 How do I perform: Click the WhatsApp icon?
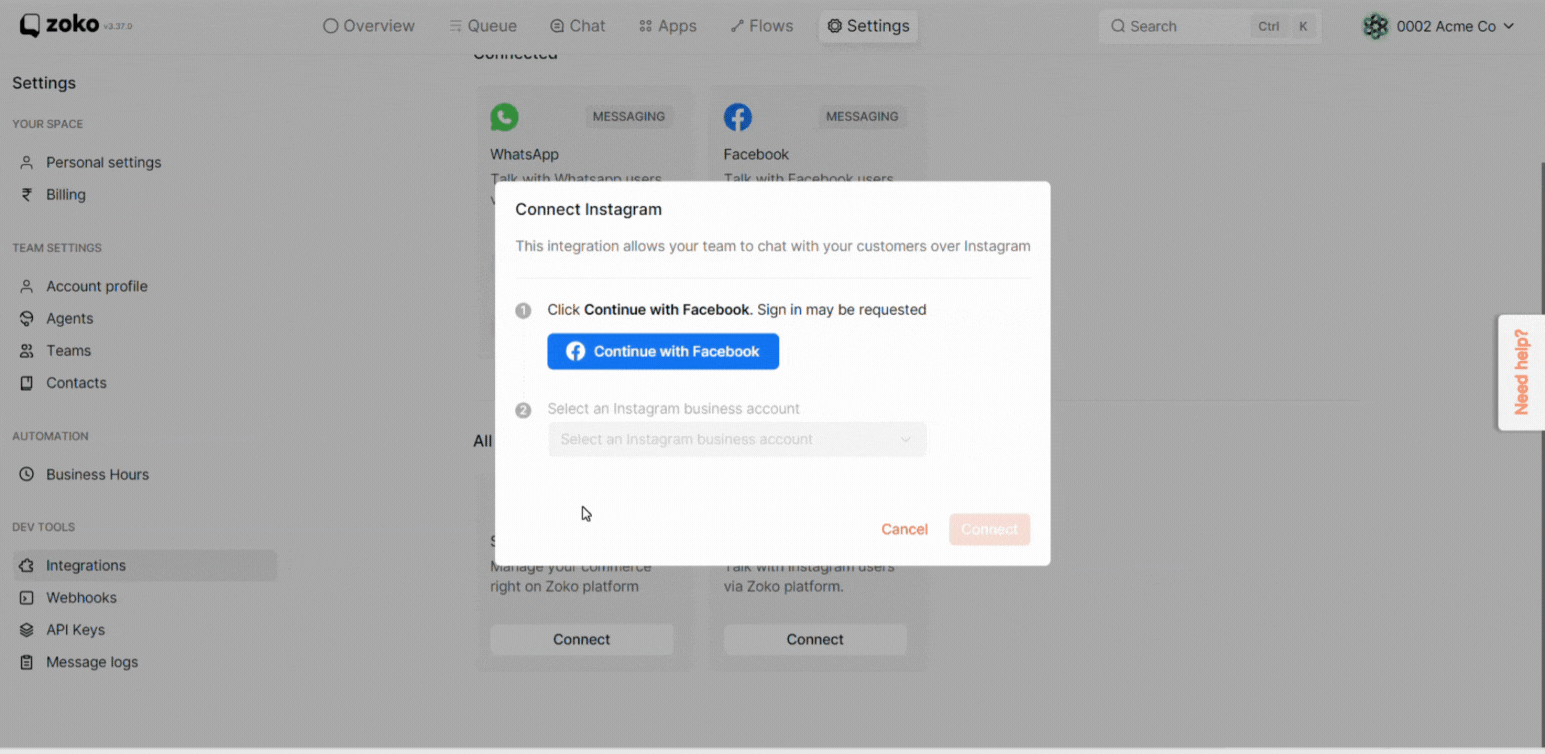[504, 117]
